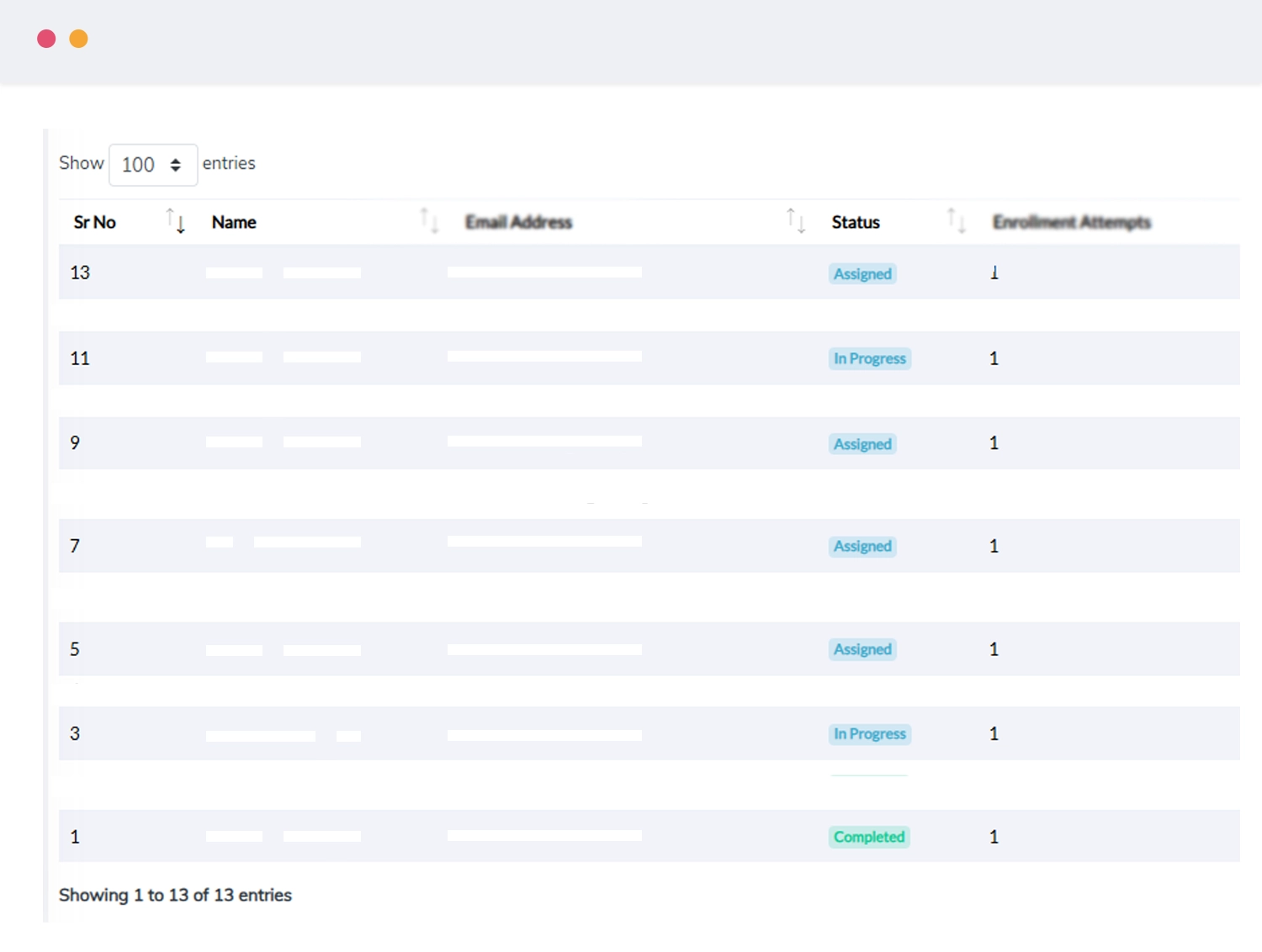This screenshot has width=1262, height=952.
Task: Click the Email Address sort arrows
Action: coord(796,221)
